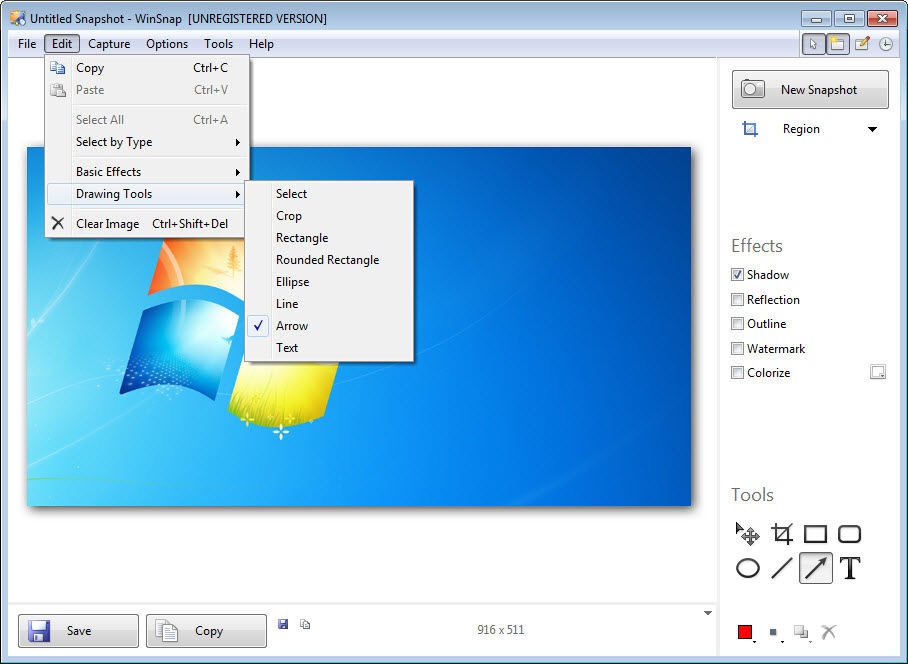Open the line width dropdown beside red swatch

pos(775,633)
